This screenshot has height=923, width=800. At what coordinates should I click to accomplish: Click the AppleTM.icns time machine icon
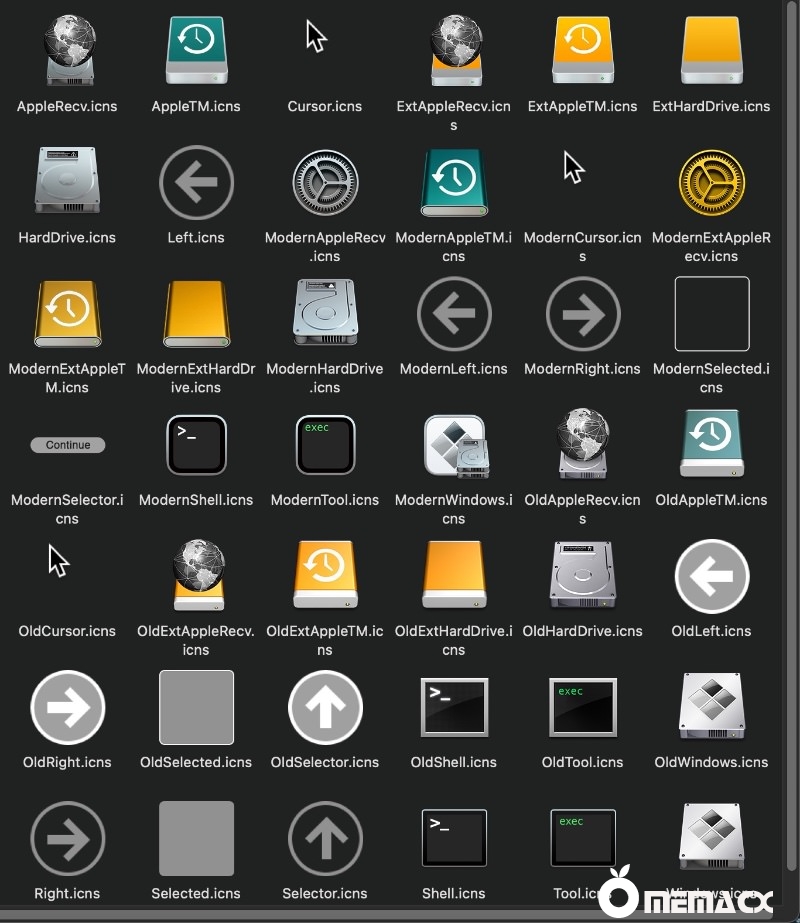point(196,50)
